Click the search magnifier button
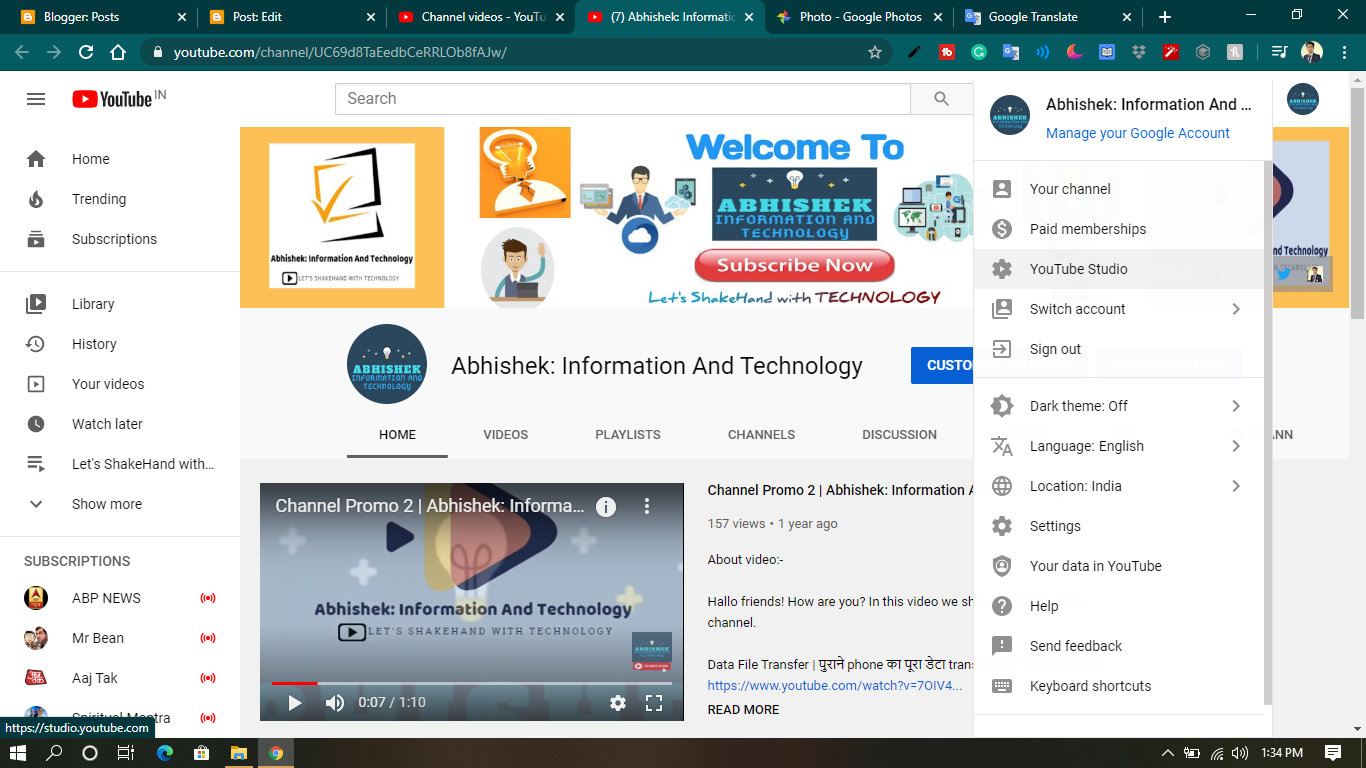Image resolution: width=1366 pixels, height=768 pixels. click(941, 98)
